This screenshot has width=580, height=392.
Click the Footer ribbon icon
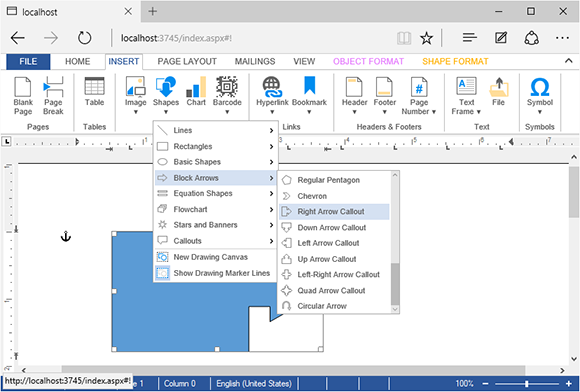(384, 95)
